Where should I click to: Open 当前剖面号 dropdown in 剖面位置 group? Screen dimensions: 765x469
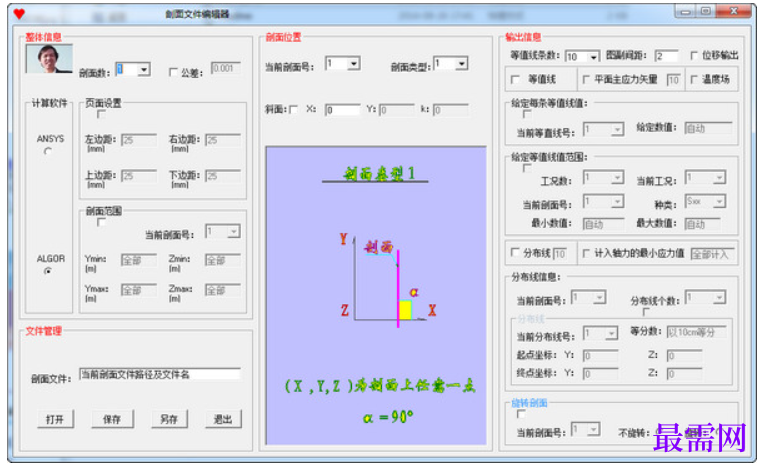(354, 63)
